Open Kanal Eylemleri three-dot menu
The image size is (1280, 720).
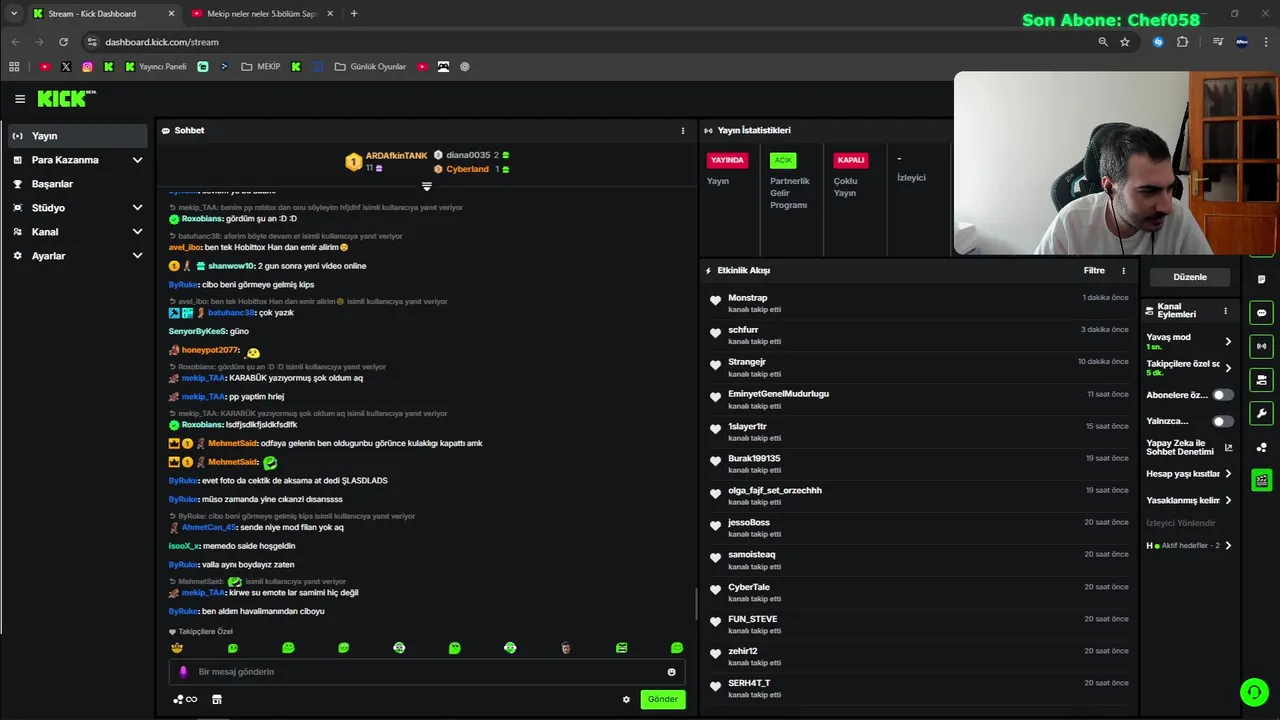pyautogui.click(x=1225, y=311)
